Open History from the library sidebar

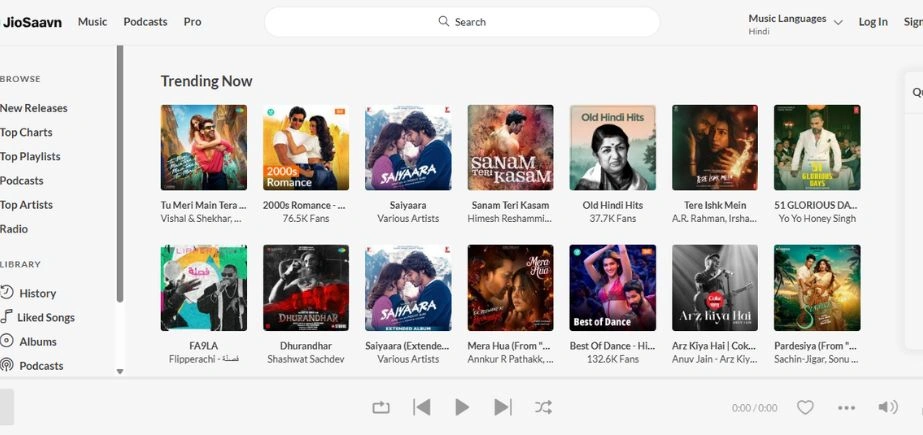(x=37, y=293)
